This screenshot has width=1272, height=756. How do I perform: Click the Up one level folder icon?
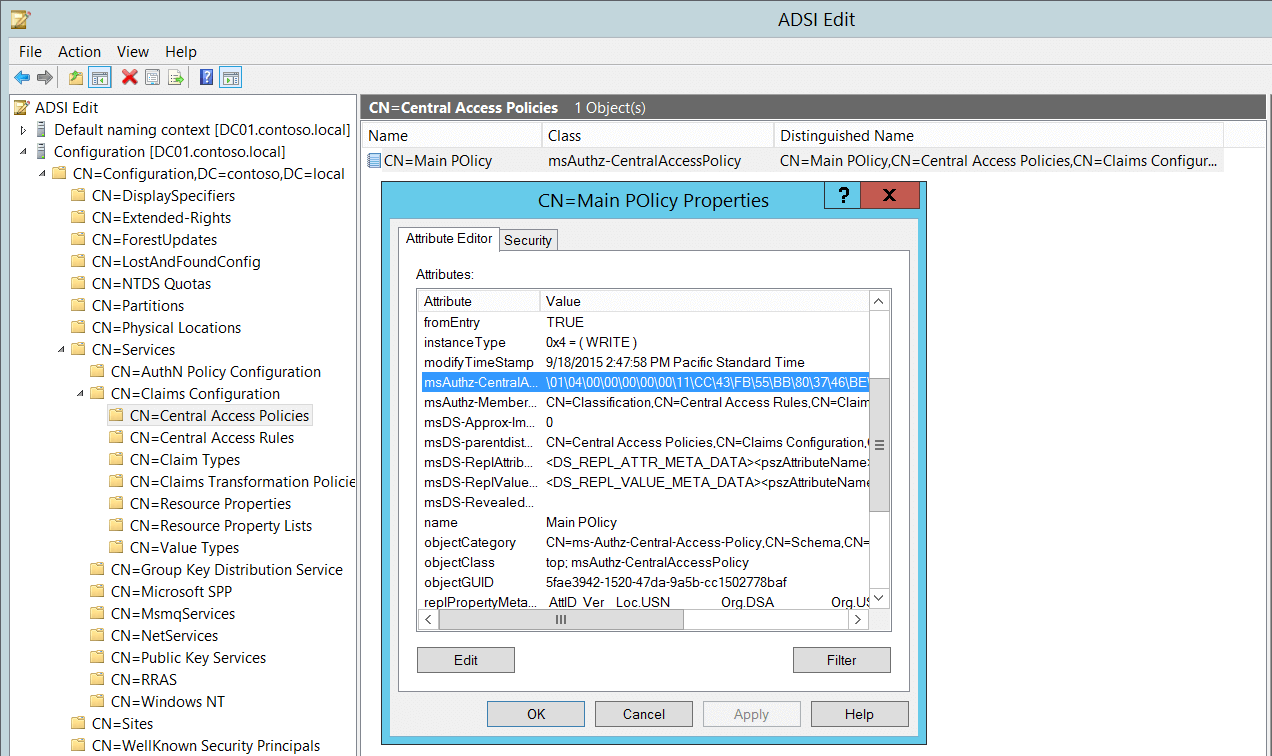point(76,78)
